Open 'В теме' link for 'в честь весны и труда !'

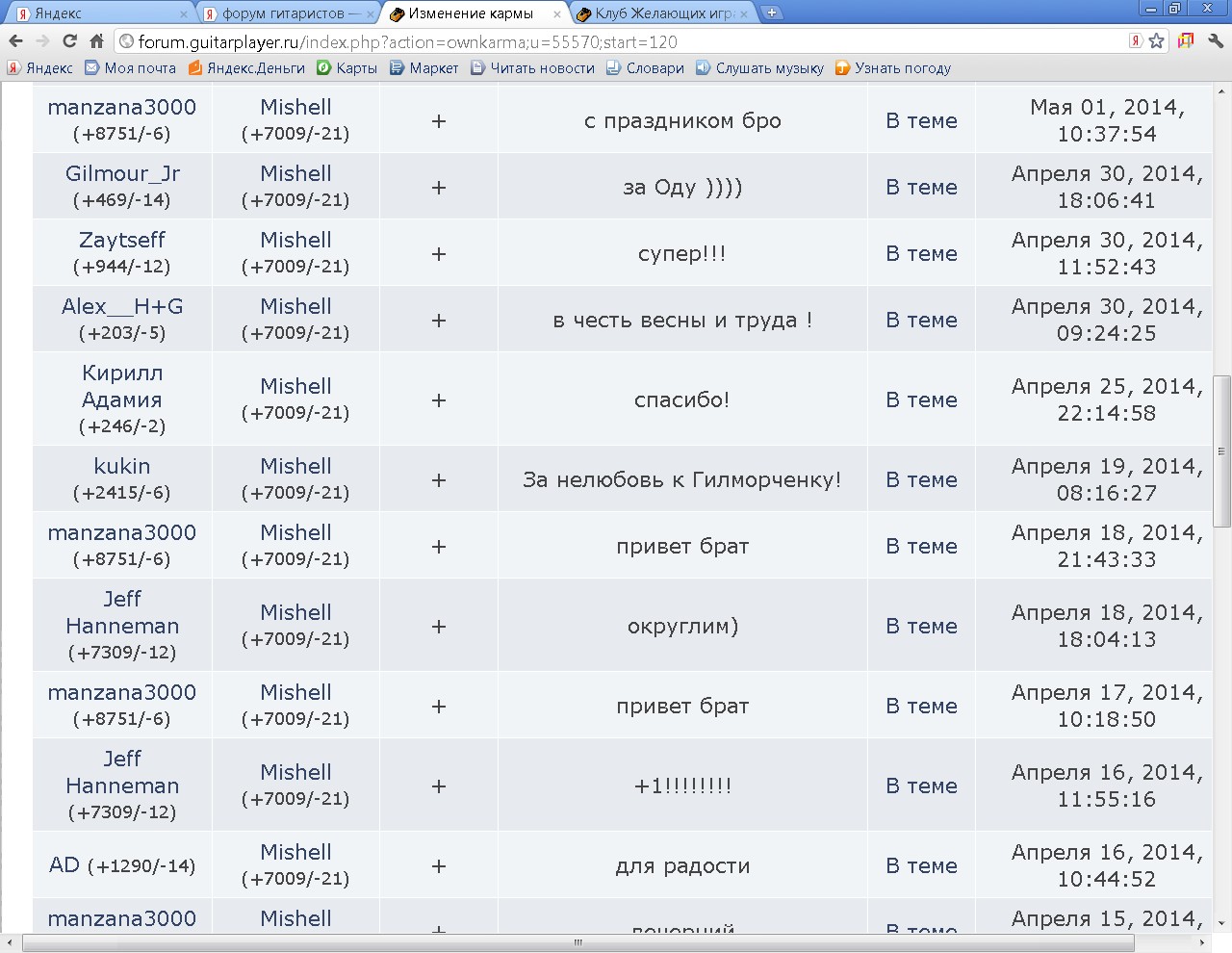click(921, 320)
